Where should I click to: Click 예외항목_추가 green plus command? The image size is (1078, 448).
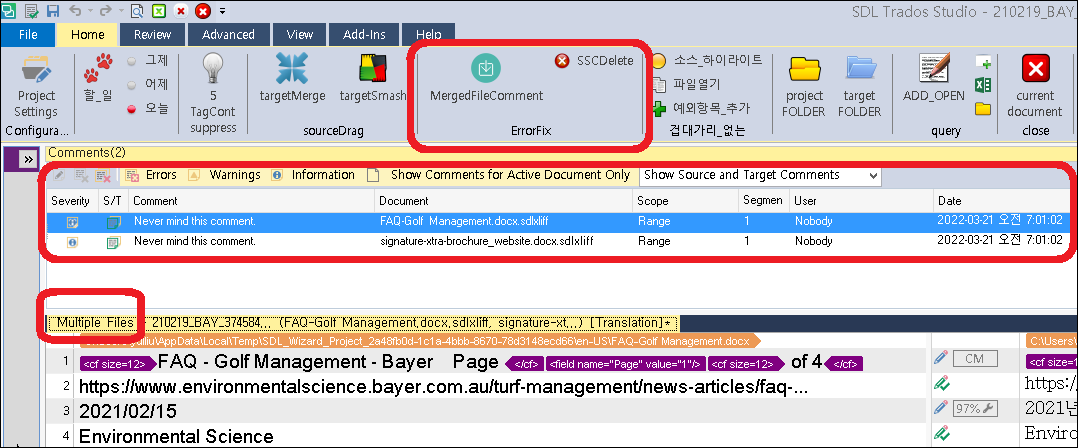[x=701, y=109]
